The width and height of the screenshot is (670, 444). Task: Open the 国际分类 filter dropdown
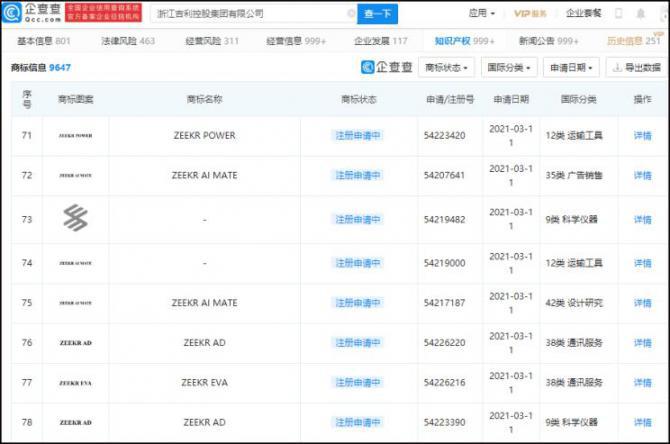point(509,68)
